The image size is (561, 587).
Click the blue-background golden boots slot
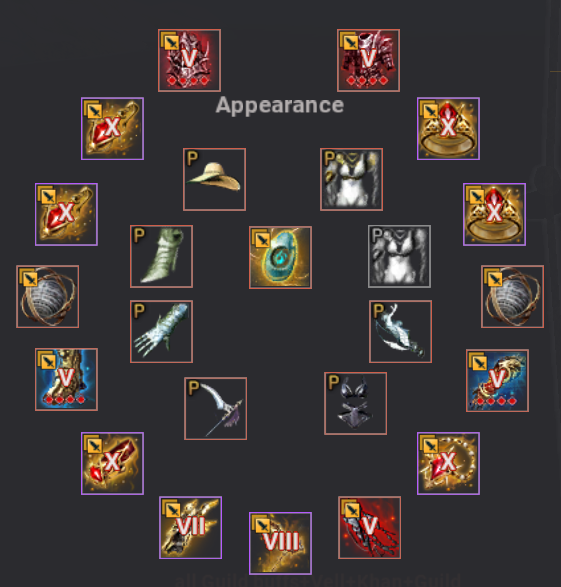click(66, 379)
